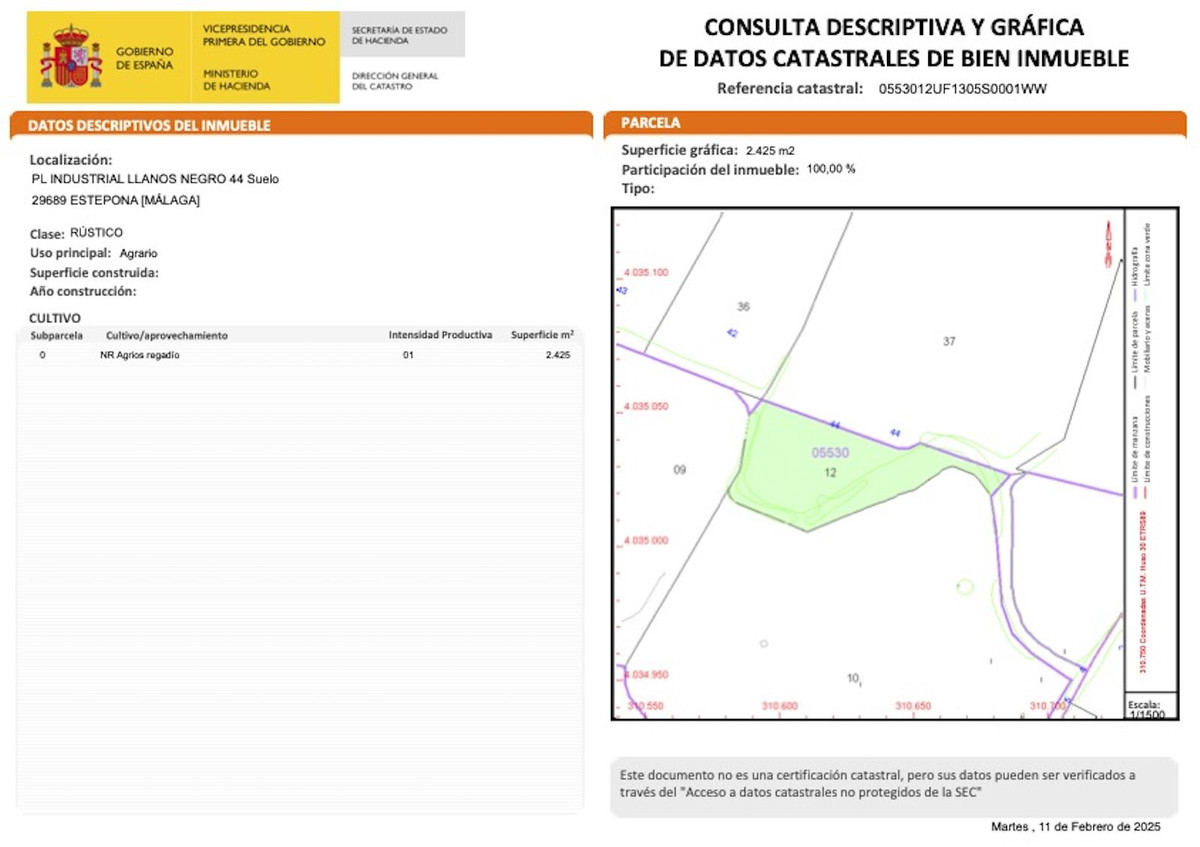The image size is (1200, 847).
Task: Click the Escala 1/1500 box
Action: [x=1145, y=709]
